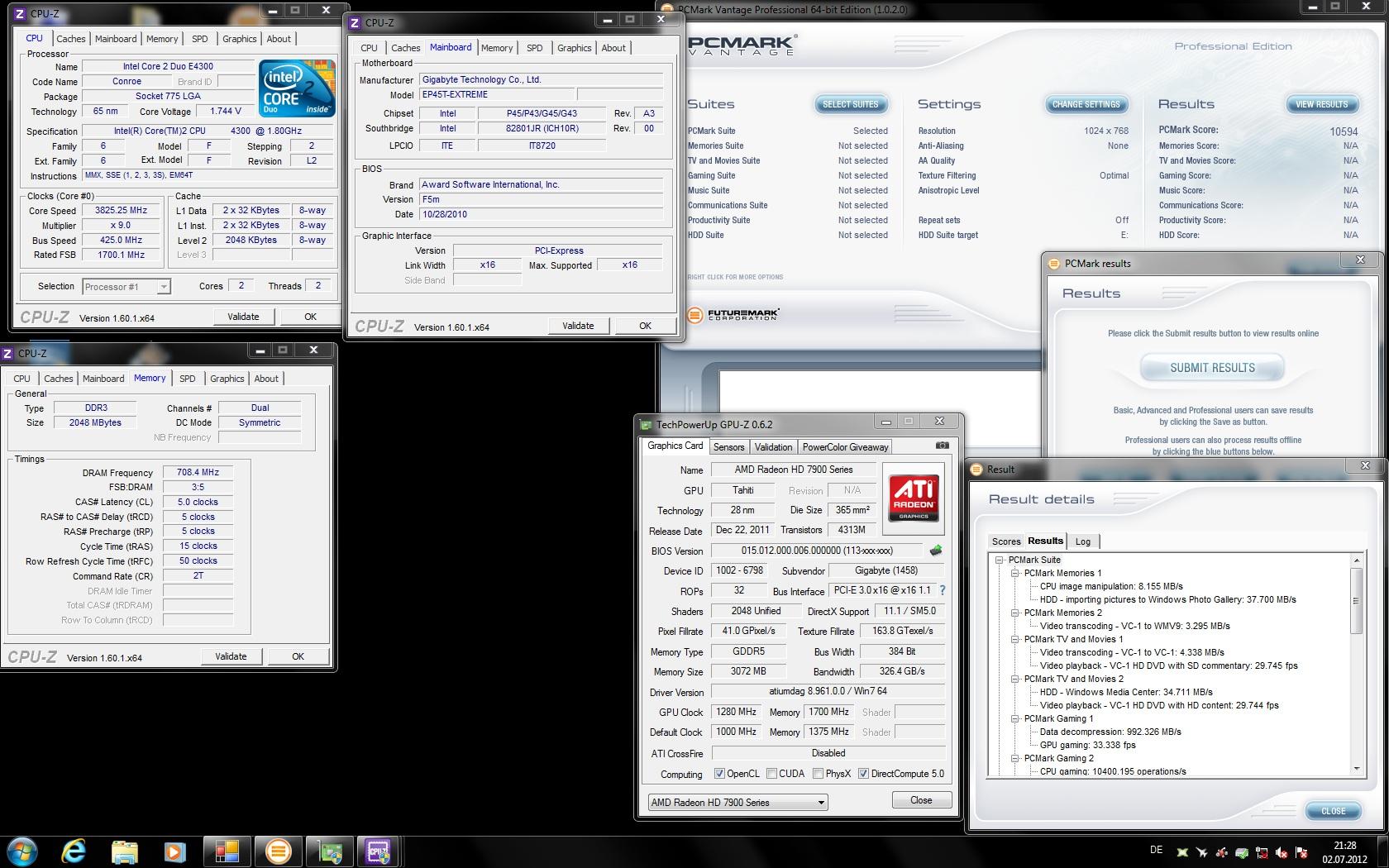Viewport: 1389px width, 868px height.
Task: Click the muted speaker volume tray icon
Action: [x=1282, y=852]
